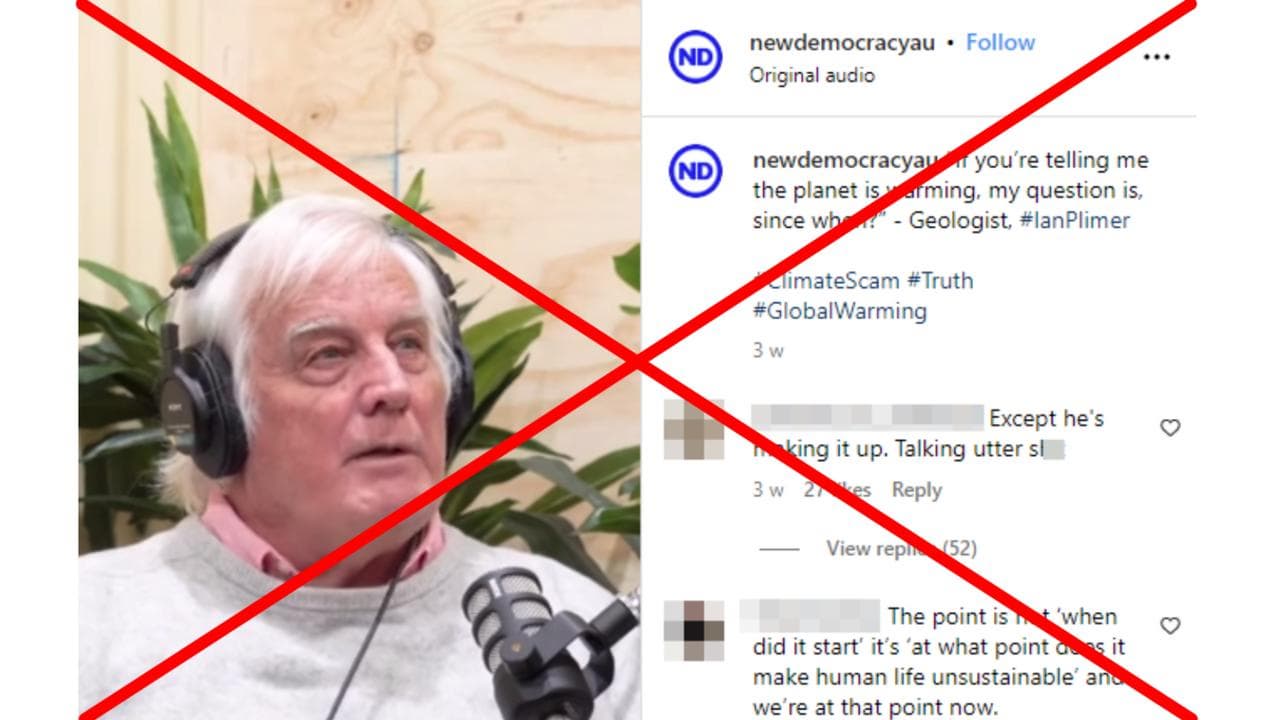Screen dimensions: 1280x720
Task: Open the #IanPlimer hashtag
Action: click(1074, 221)
